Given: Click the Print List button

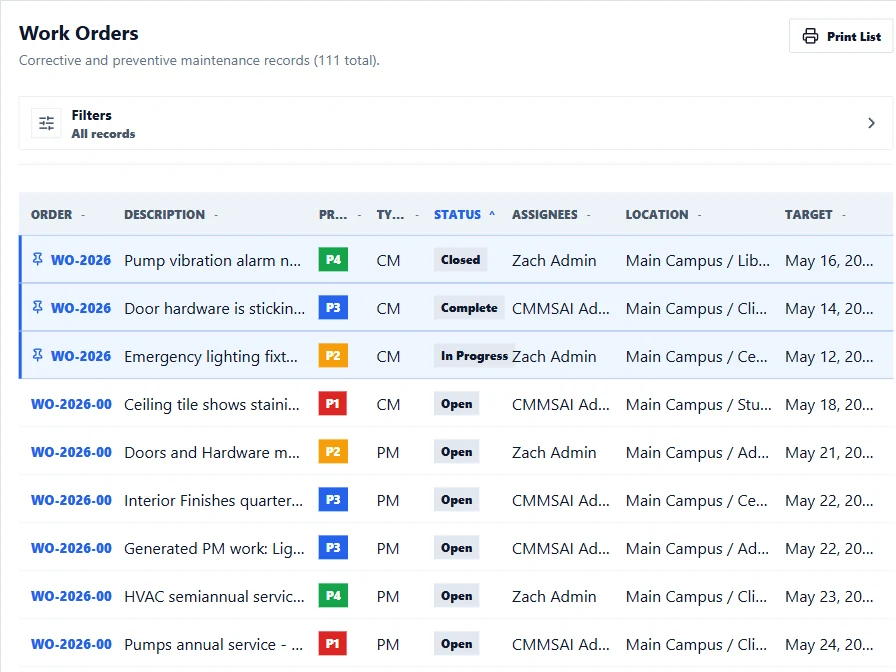Looking at the screenshot, I should [x=841, y=36].
